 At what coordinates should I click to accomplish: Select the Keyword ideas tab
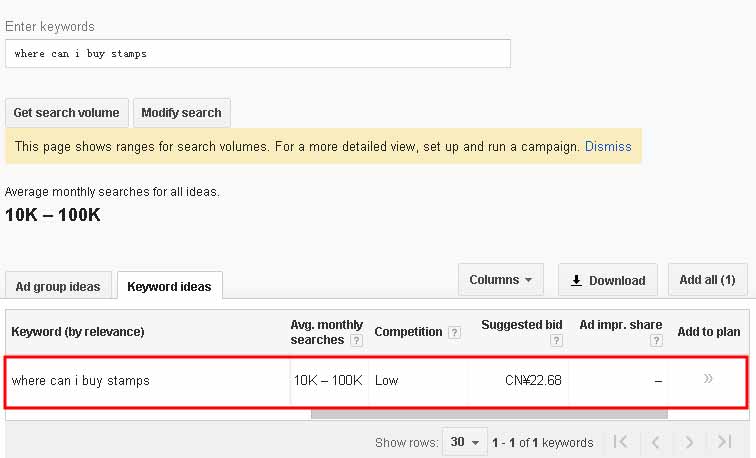click(169, 286)
